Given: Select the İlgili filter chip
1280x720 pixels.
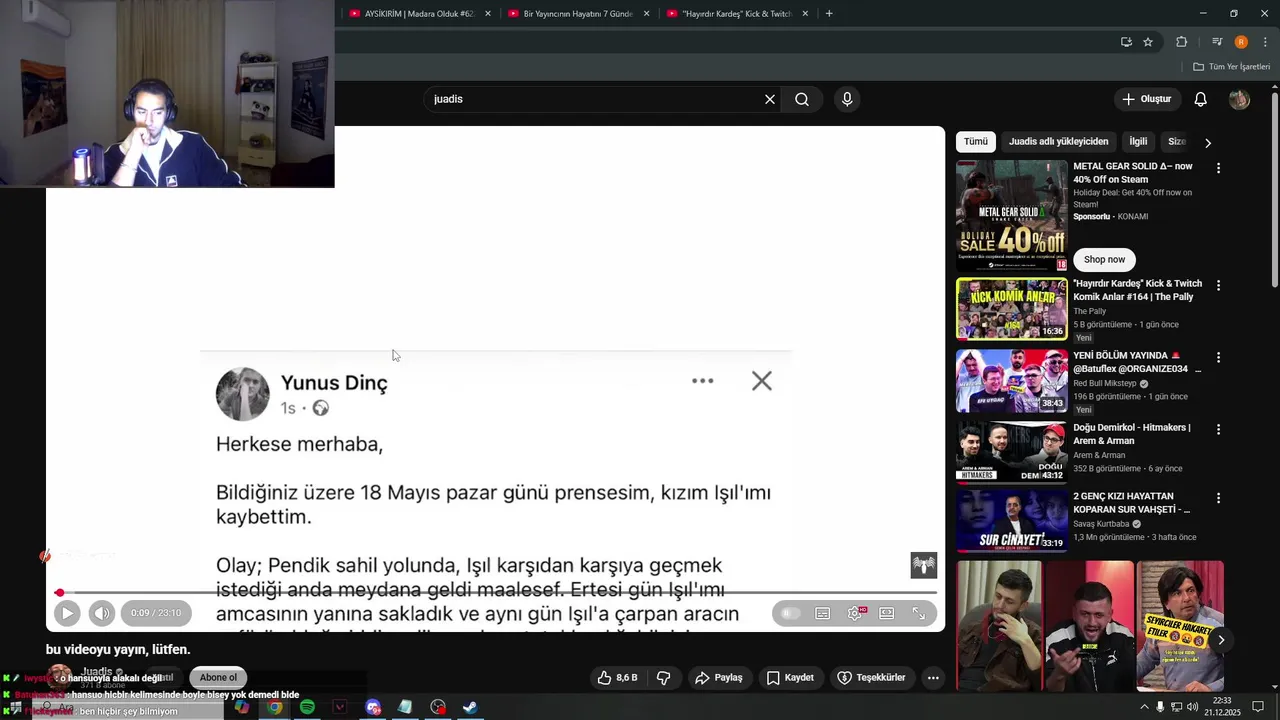Looking at the screenshot, I should 1138,142.
